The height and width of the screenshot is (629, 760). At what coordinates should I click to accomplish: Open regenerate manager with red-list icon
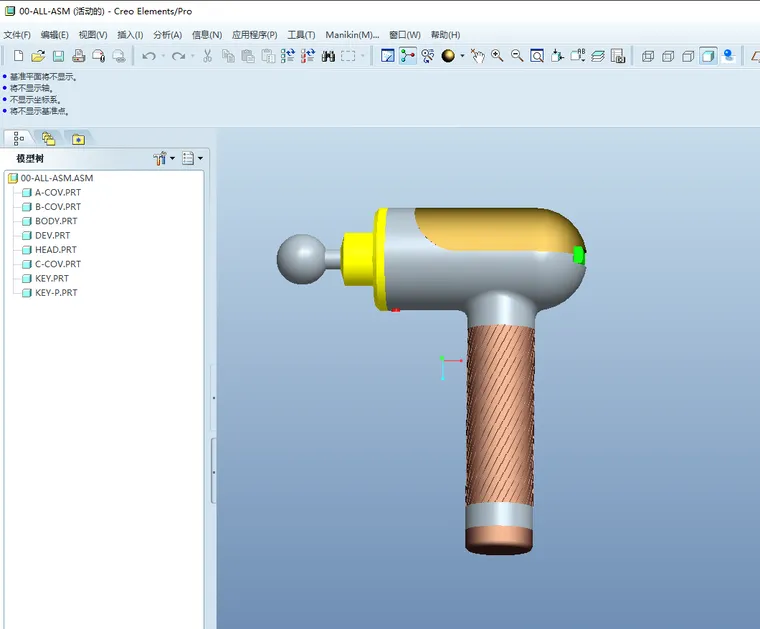coord(308,56)
